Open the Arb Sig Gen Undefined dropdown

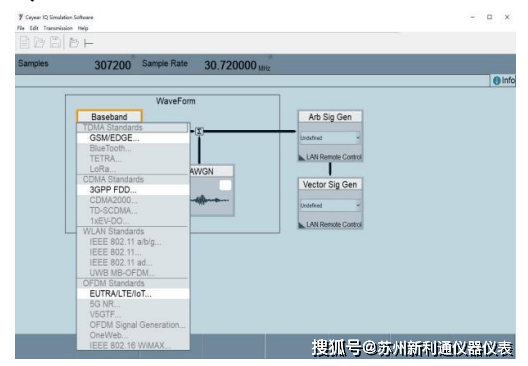pos(330,138)
